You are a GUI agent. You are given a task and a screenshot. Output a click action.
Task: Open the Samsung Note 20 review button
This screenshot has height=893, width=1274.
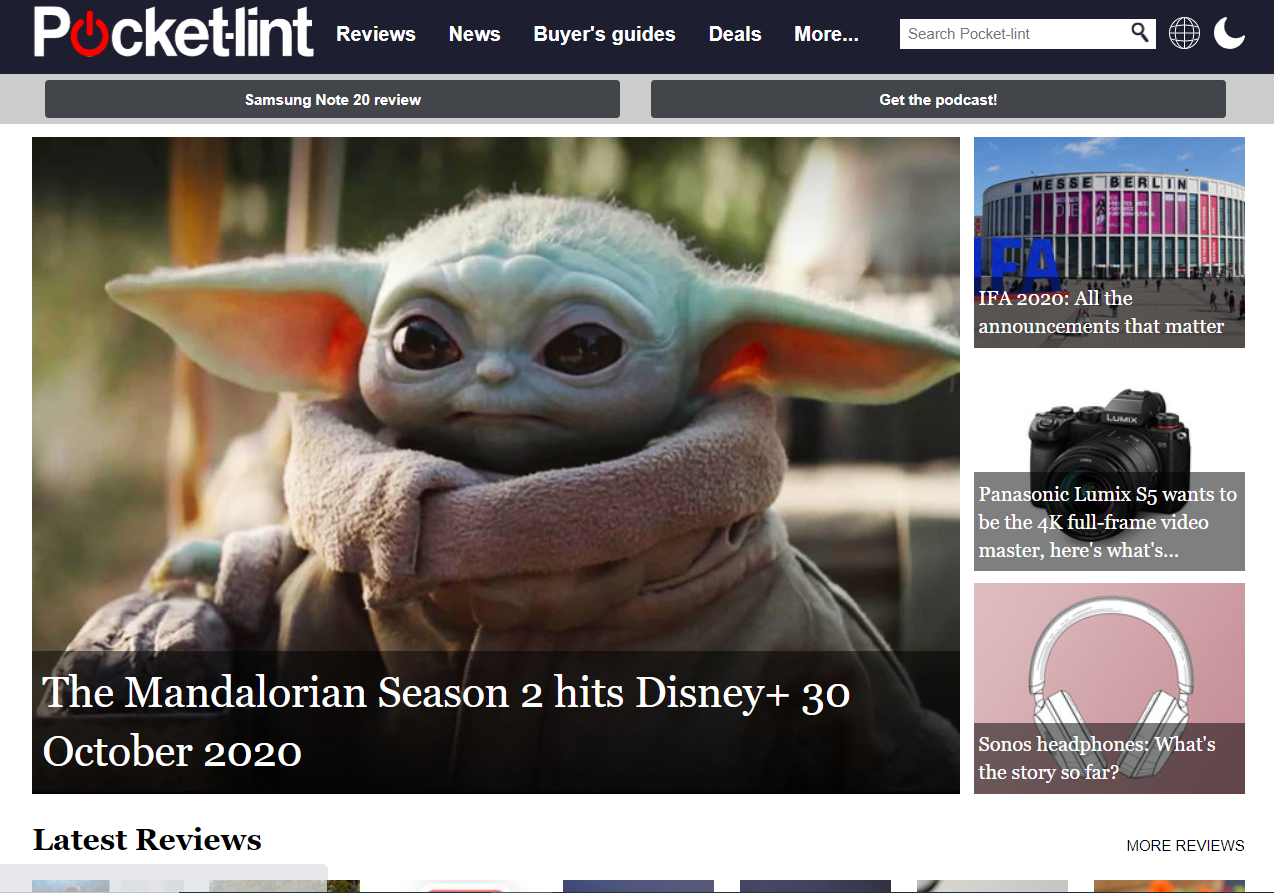(x=332, y=99)
